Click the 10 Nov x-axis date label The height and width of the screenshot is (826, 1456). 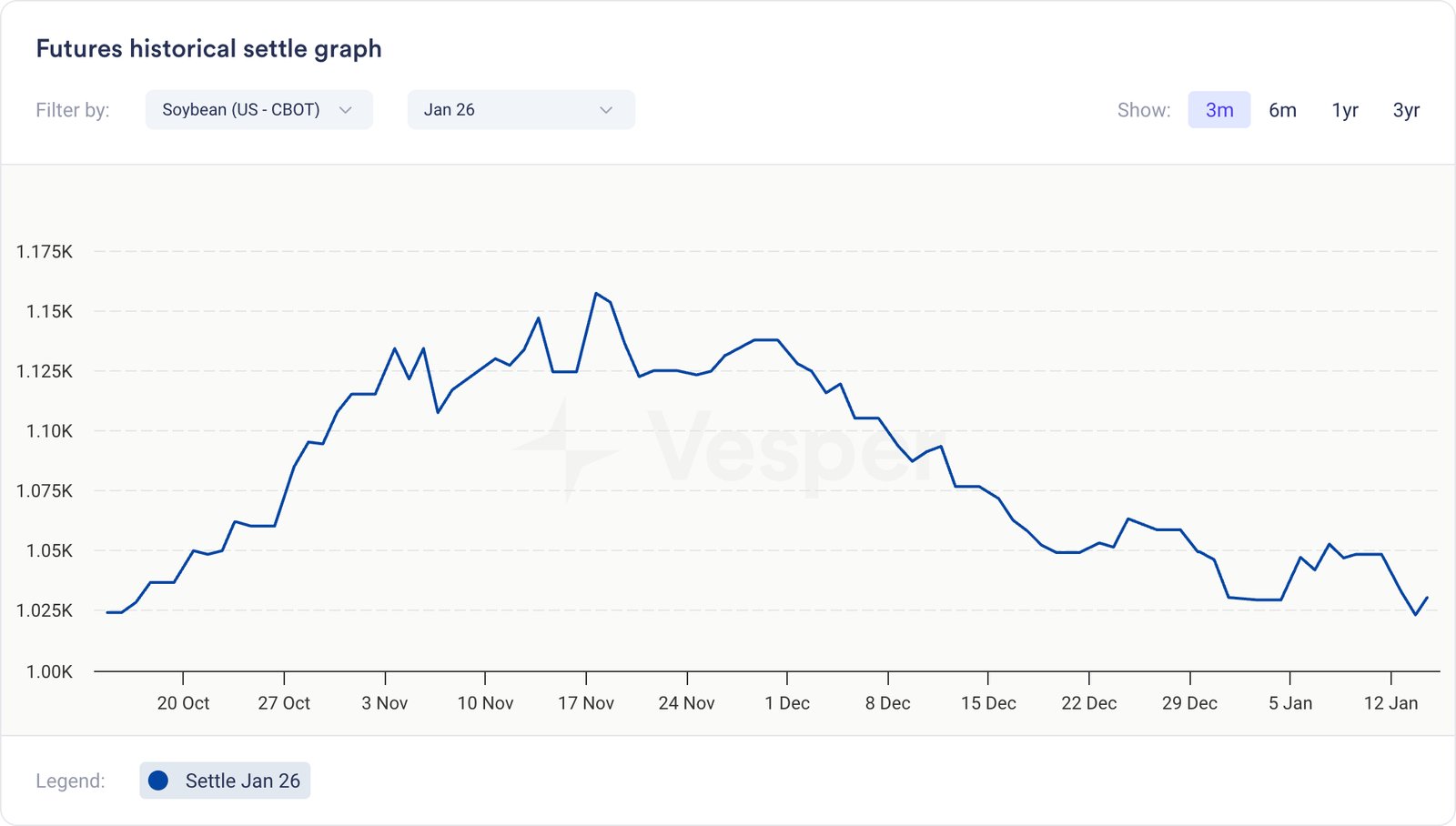pyautogui.click(x=485, y=703)
